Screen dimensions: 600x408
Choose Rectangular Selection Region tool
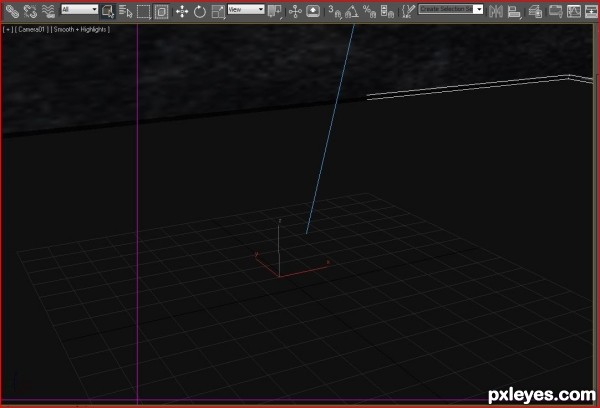pos(143,11)
